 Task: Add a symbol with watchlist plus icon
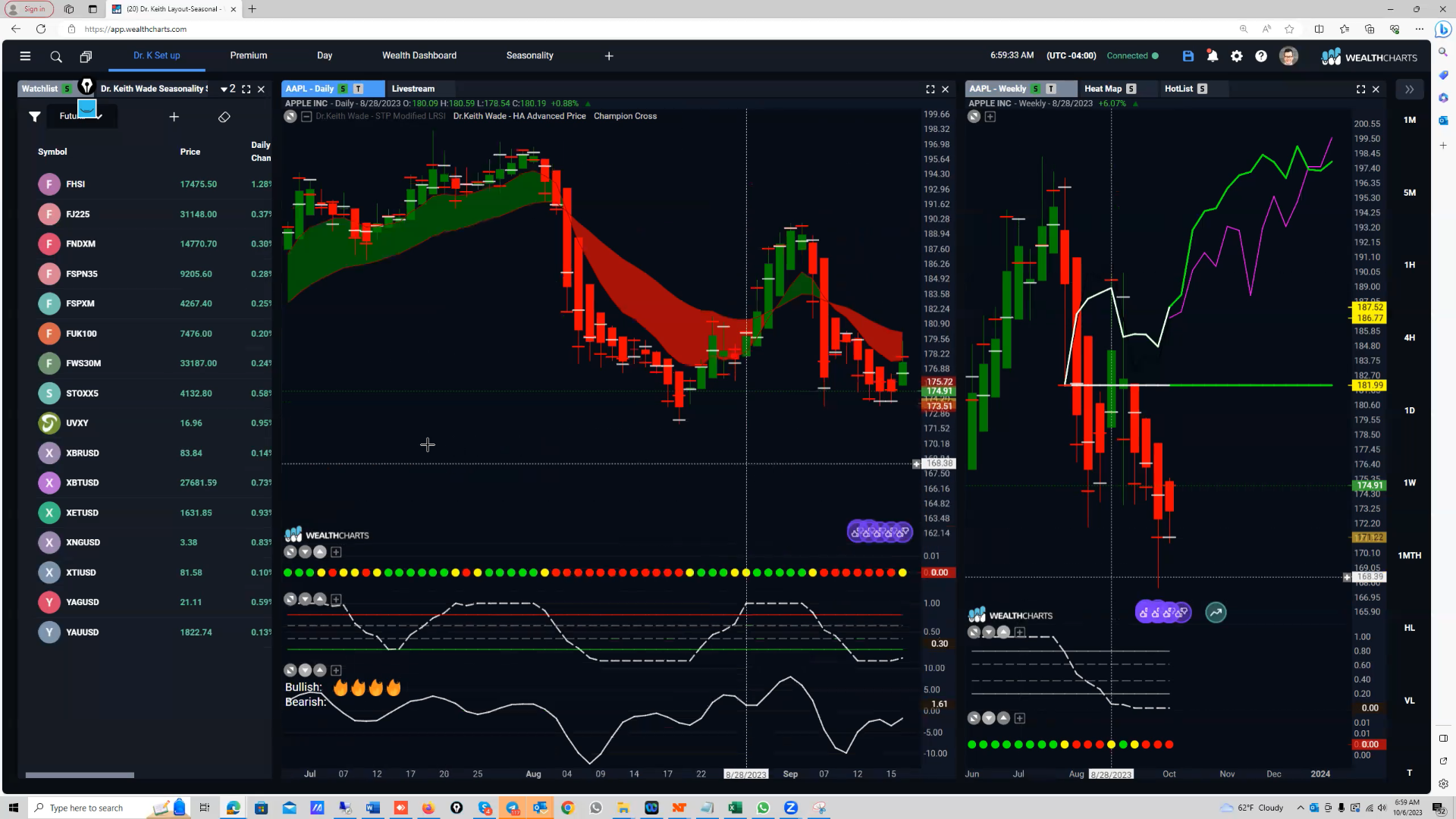click(x=174, y=117)
